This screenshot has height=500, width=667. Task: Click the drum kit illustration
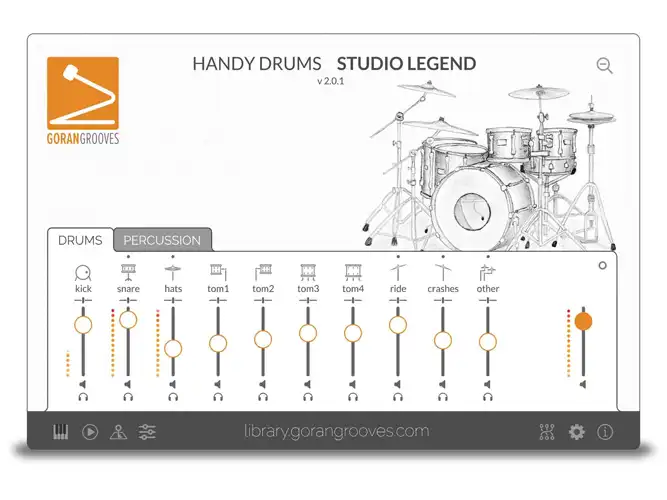point(489,166)
